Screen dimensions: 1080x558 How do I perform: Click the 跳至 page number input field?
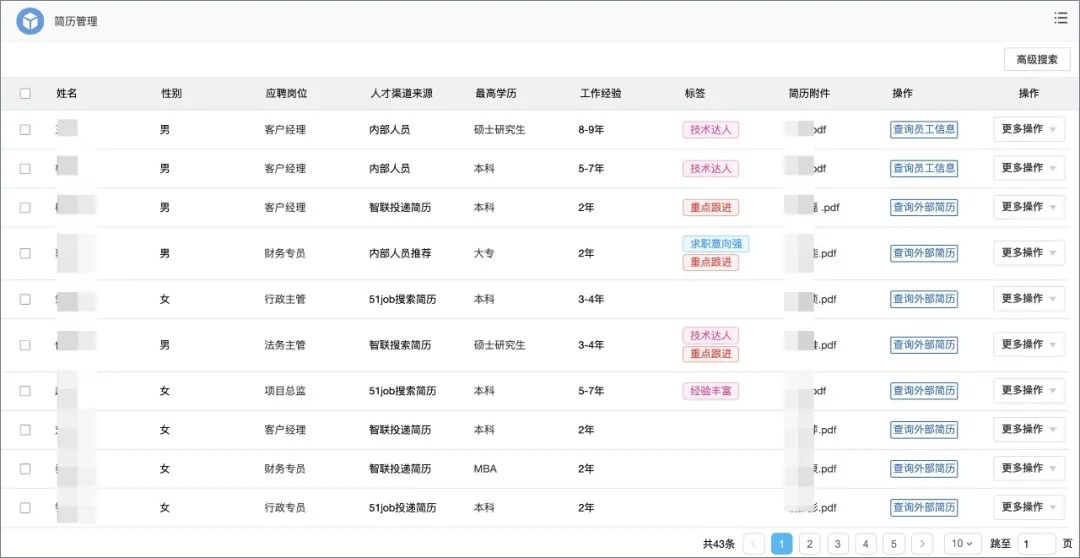pos(1037,544)
